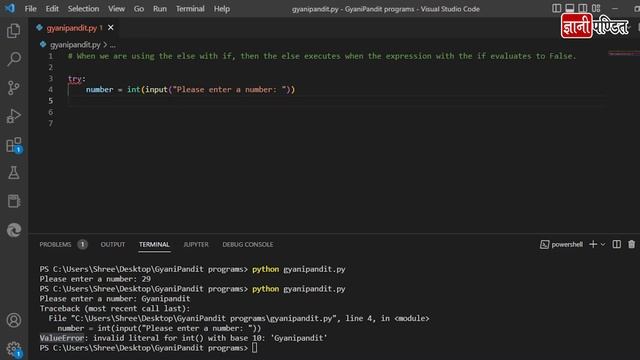Open the View menu

pos(116,9)
